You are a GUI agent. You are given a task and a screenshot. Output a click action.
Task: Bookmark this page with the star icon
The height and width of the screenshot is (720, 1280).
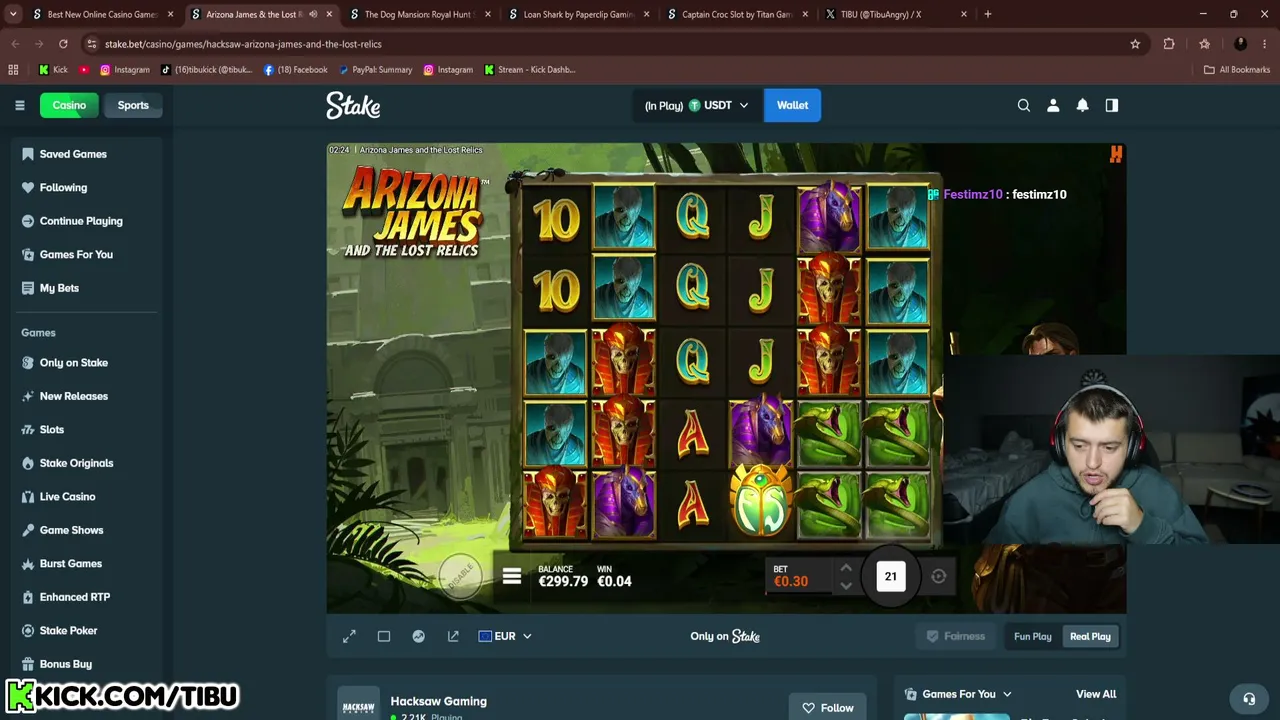pyautogui.click(x=1135, y=44)
